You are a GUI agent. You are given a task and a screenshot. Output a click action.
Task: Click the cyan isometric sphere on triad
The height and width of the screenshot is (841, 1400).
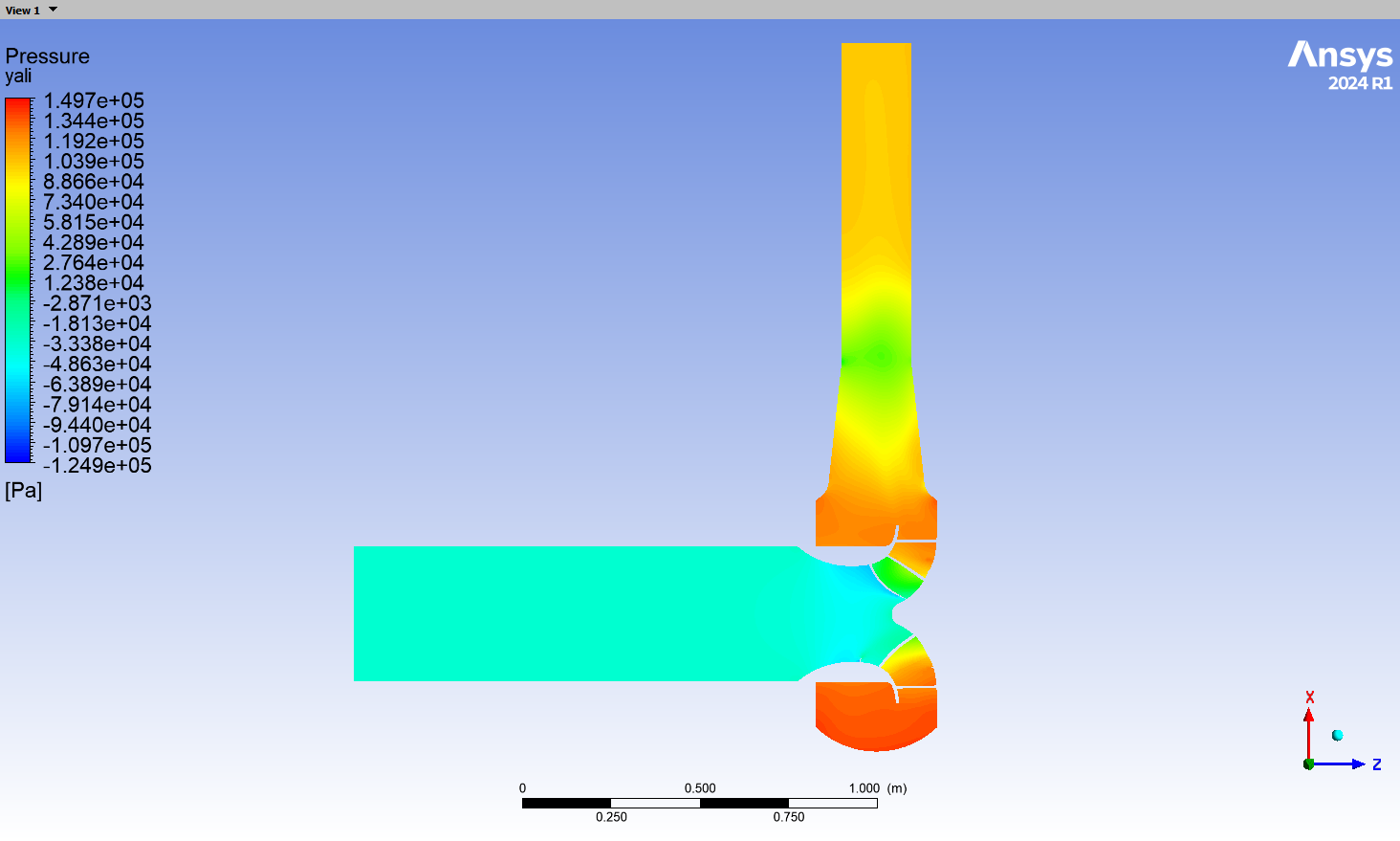1337,735
